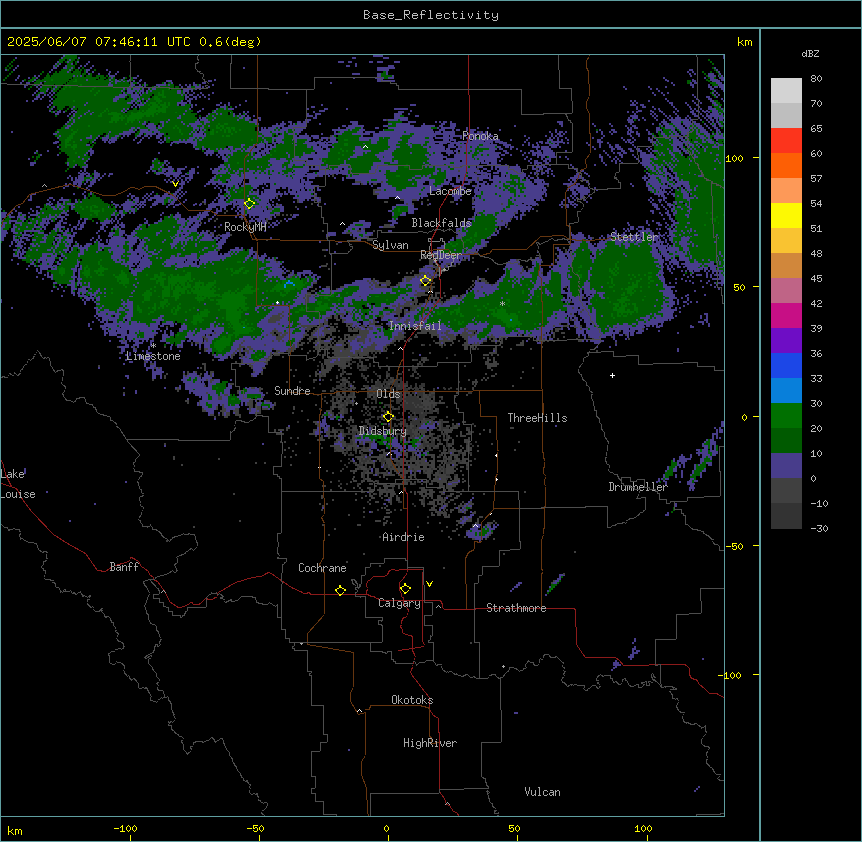Click the Blackfalds label

click(x=441, y=223)
